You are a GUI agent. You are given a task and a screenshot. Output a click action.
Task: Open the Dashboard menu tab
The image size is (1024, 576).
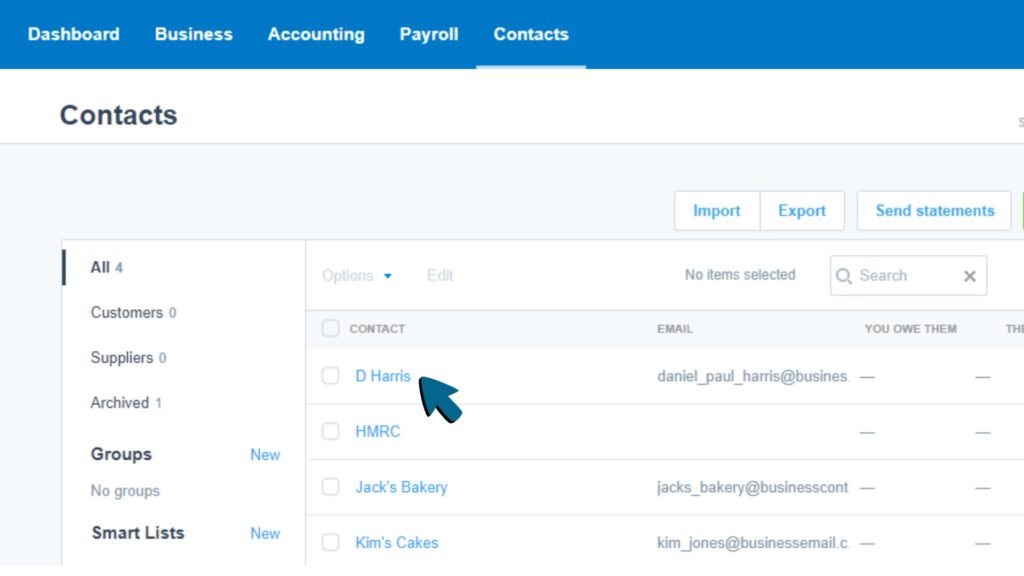(73, 34)
